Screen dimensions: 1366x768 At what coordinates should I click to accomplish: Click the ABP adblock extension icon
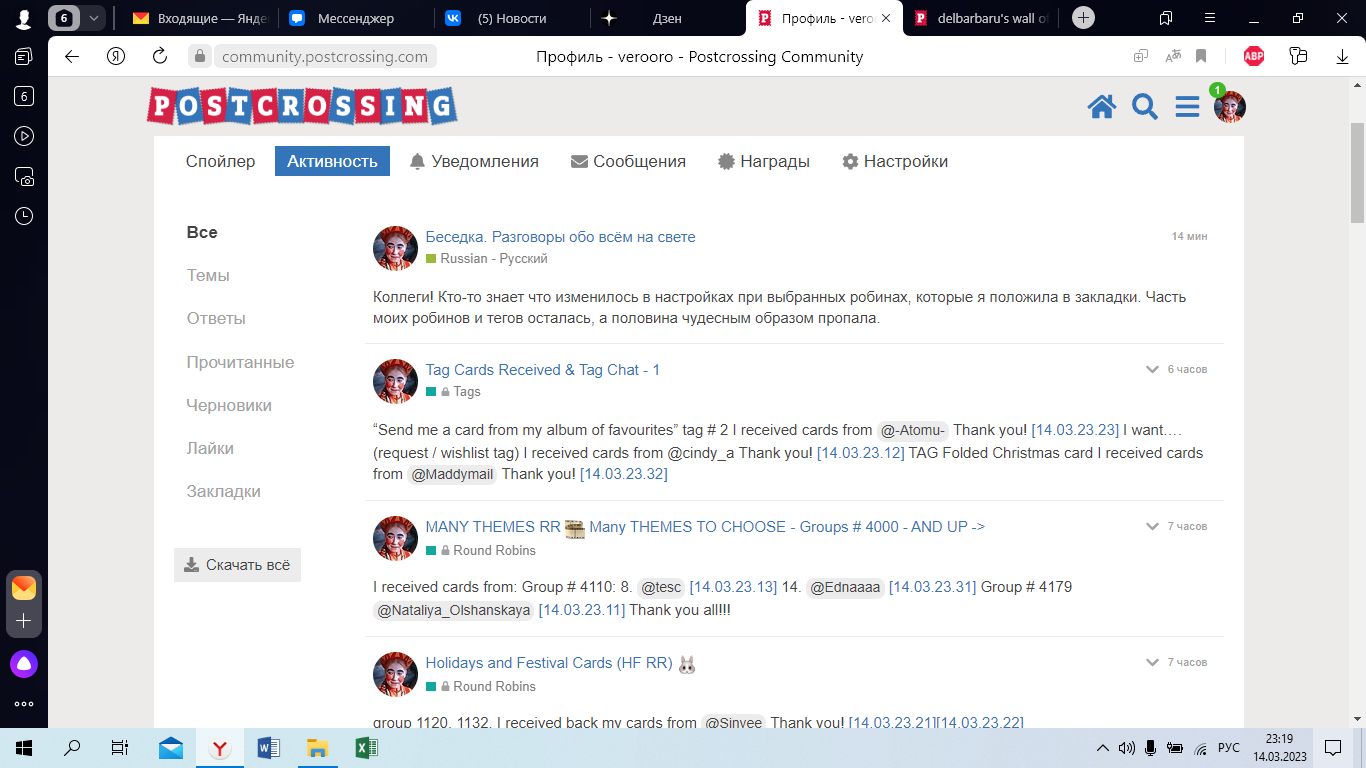click(1253, 56)
